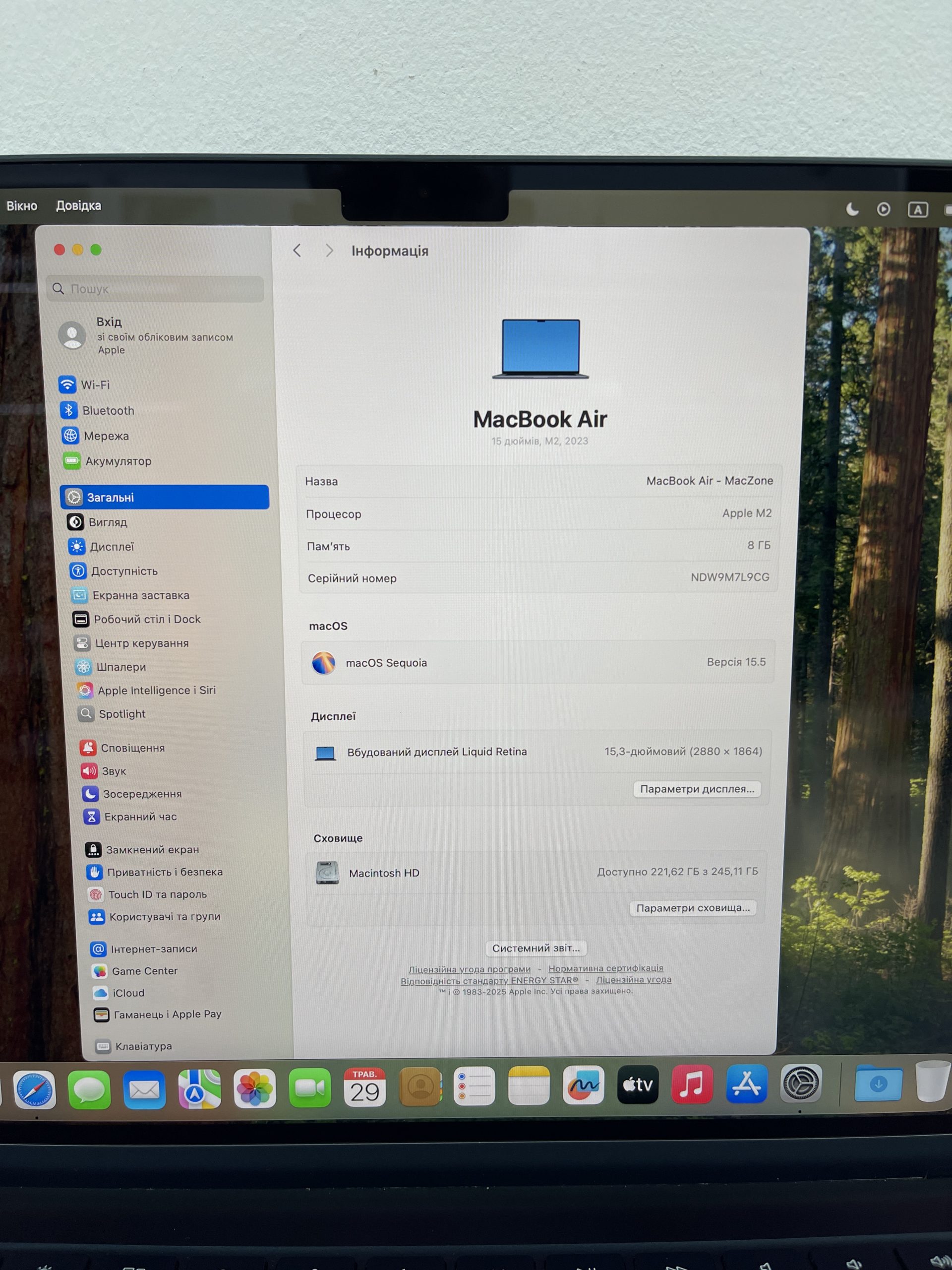Open iCloud settings in sidebar
The width and height of the screenshot is (952, 1270).
tap(119, 993)
